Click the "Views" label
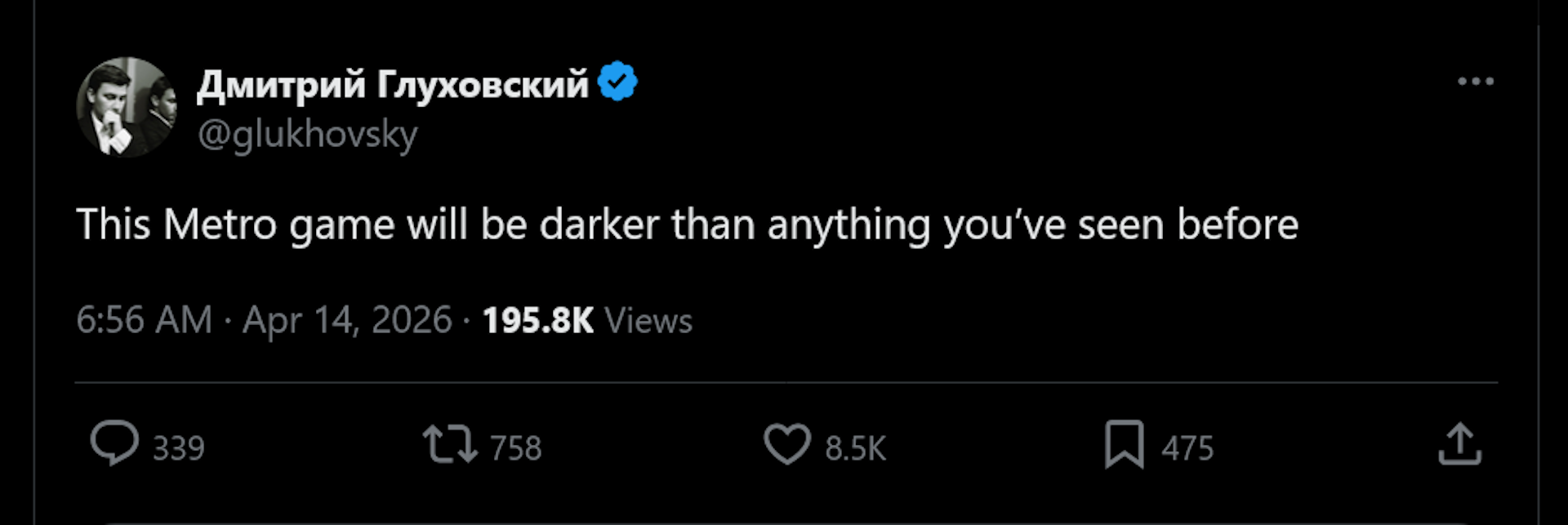1568x525 pixels. coord(648,320)
